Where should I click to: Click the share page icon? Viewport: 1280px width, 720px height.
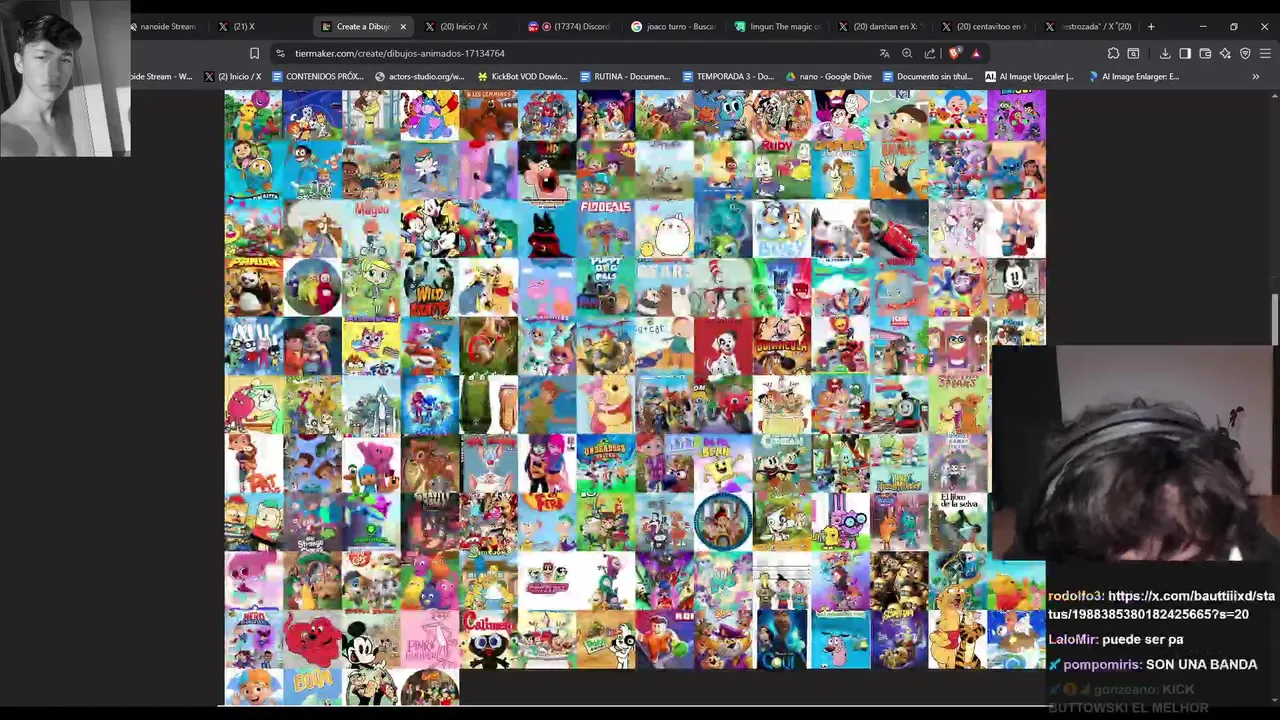click(930, 53)
